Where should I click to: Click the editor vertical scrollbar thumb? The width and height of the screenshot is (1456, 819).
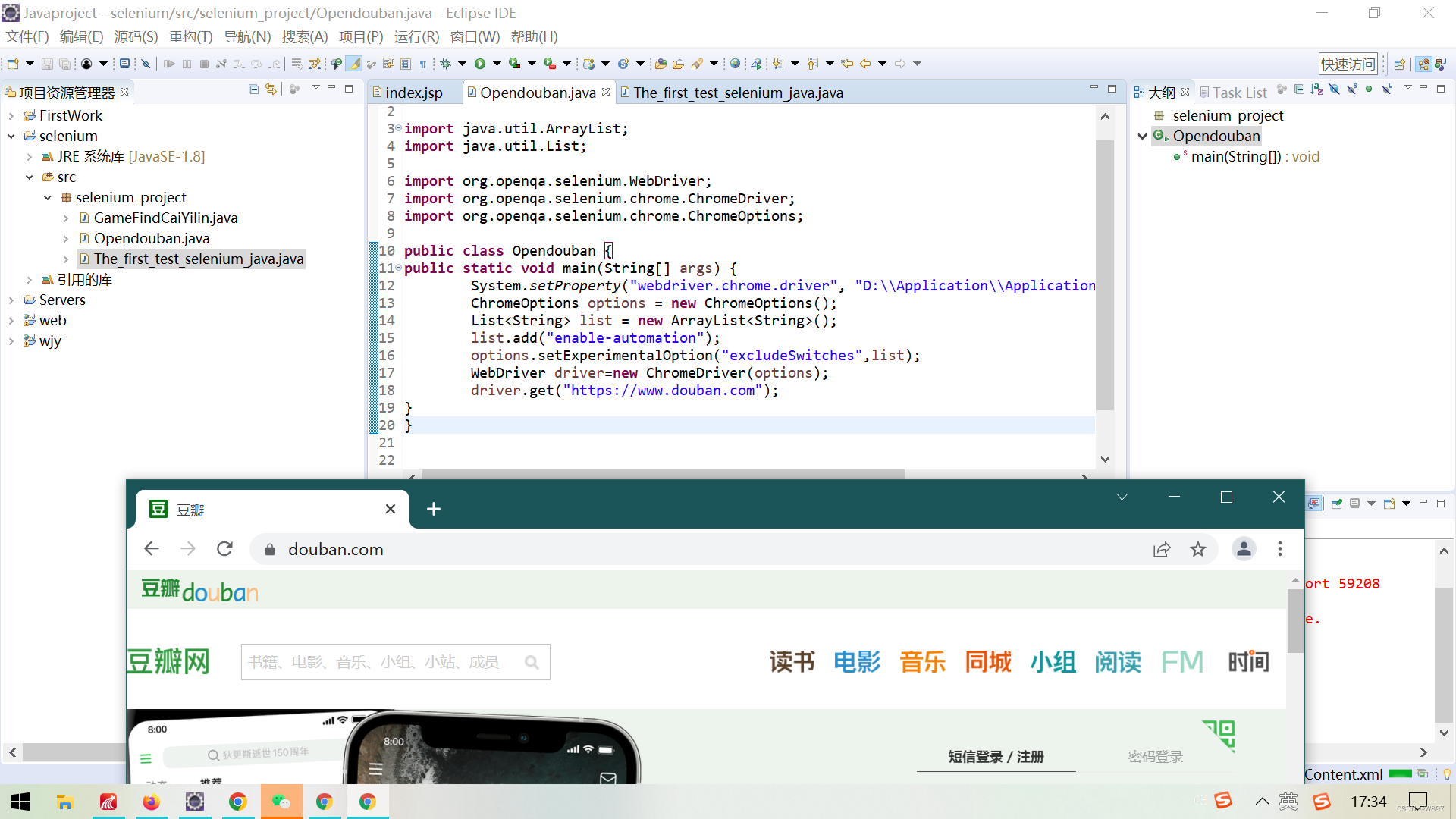coord(1105,273)
